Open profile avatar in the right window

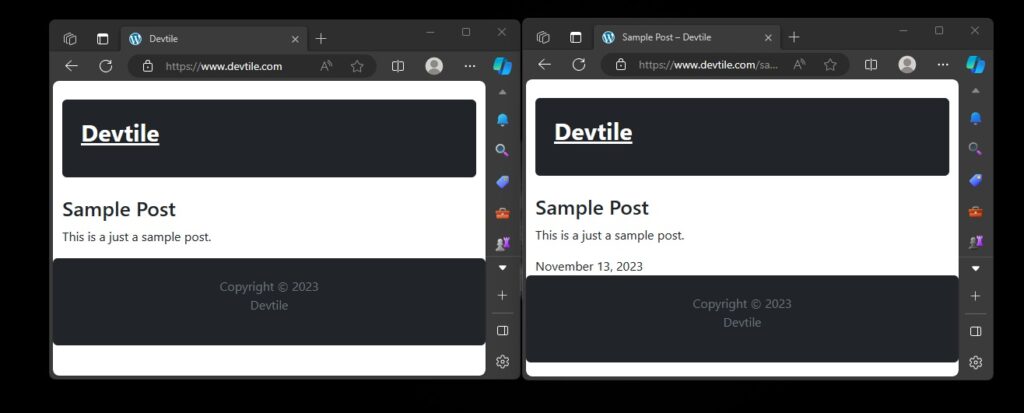point(907,65)
